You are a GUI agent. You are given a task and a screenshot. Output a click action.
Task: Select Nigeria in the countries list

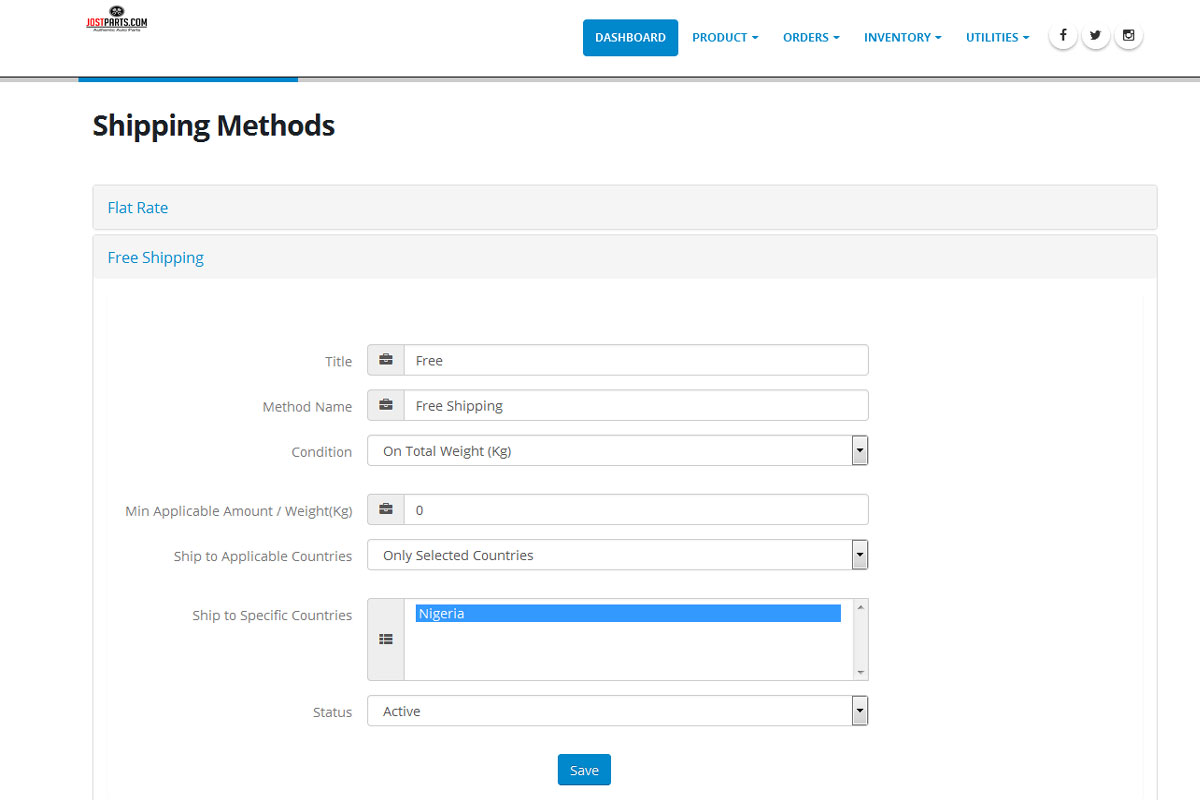627,614
